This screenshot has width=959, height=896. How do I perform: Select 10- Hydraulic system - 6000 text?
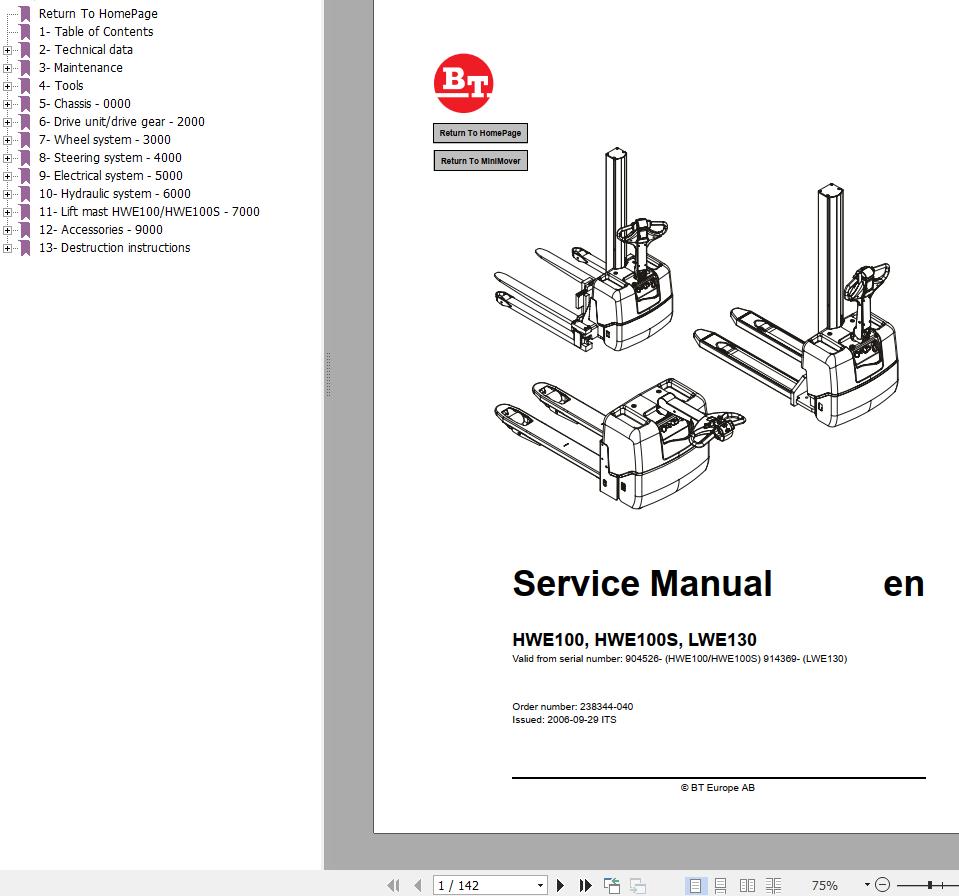click(x=115, y=194)
